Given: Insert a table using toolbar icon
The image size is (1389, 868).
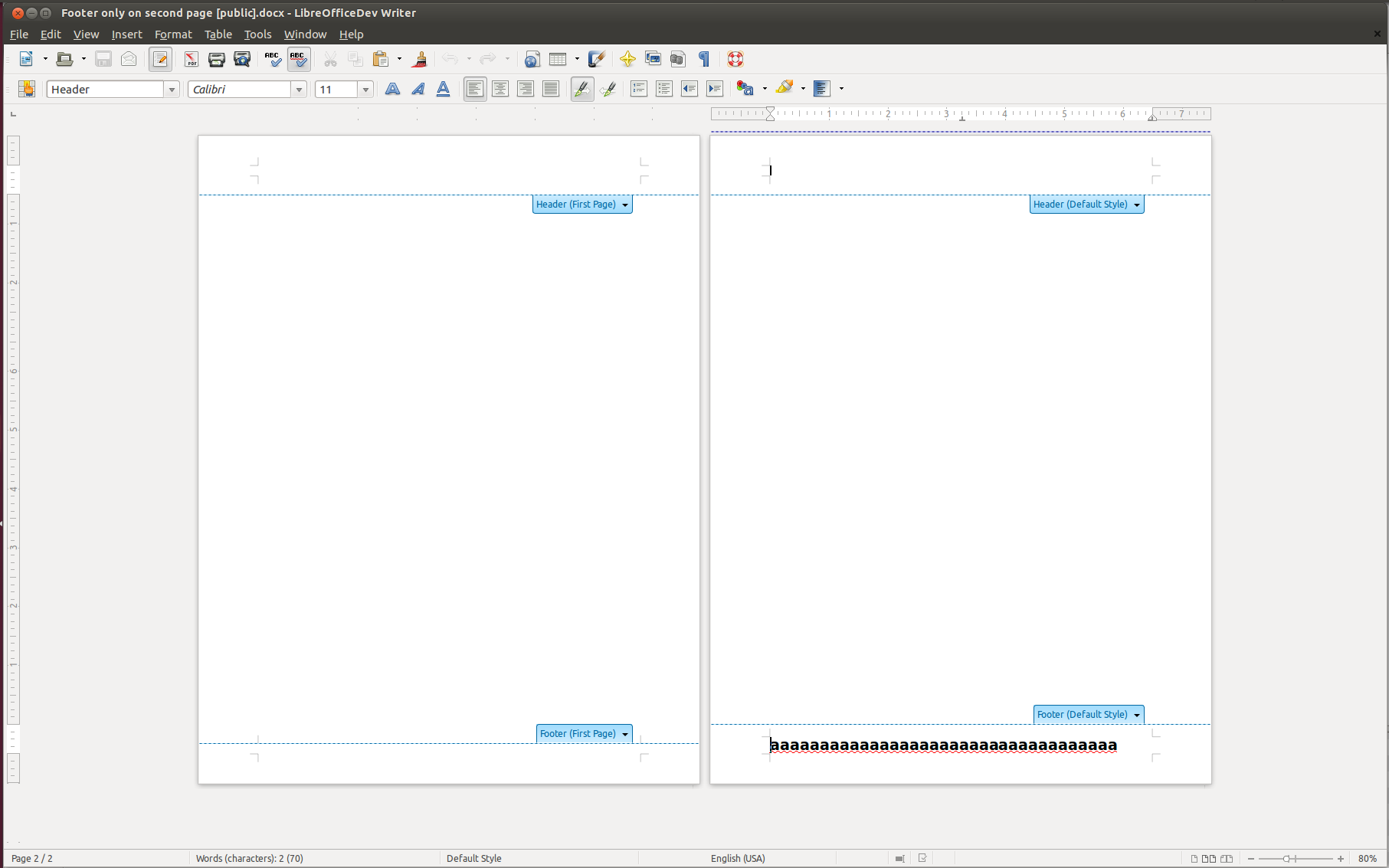Looking at the screenshot, I should tap(558, 59).
